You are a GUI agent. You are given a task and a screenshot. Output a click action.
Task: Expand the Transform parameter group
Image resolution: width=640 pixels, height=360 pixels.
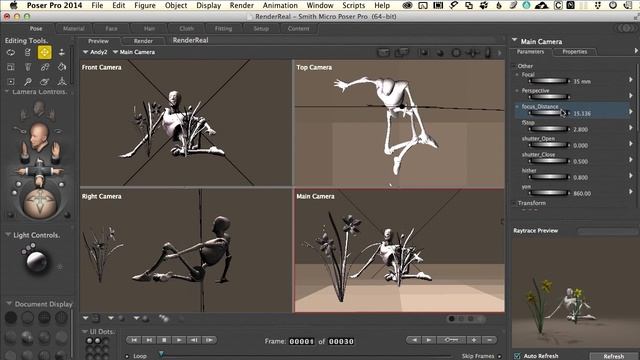515,203
